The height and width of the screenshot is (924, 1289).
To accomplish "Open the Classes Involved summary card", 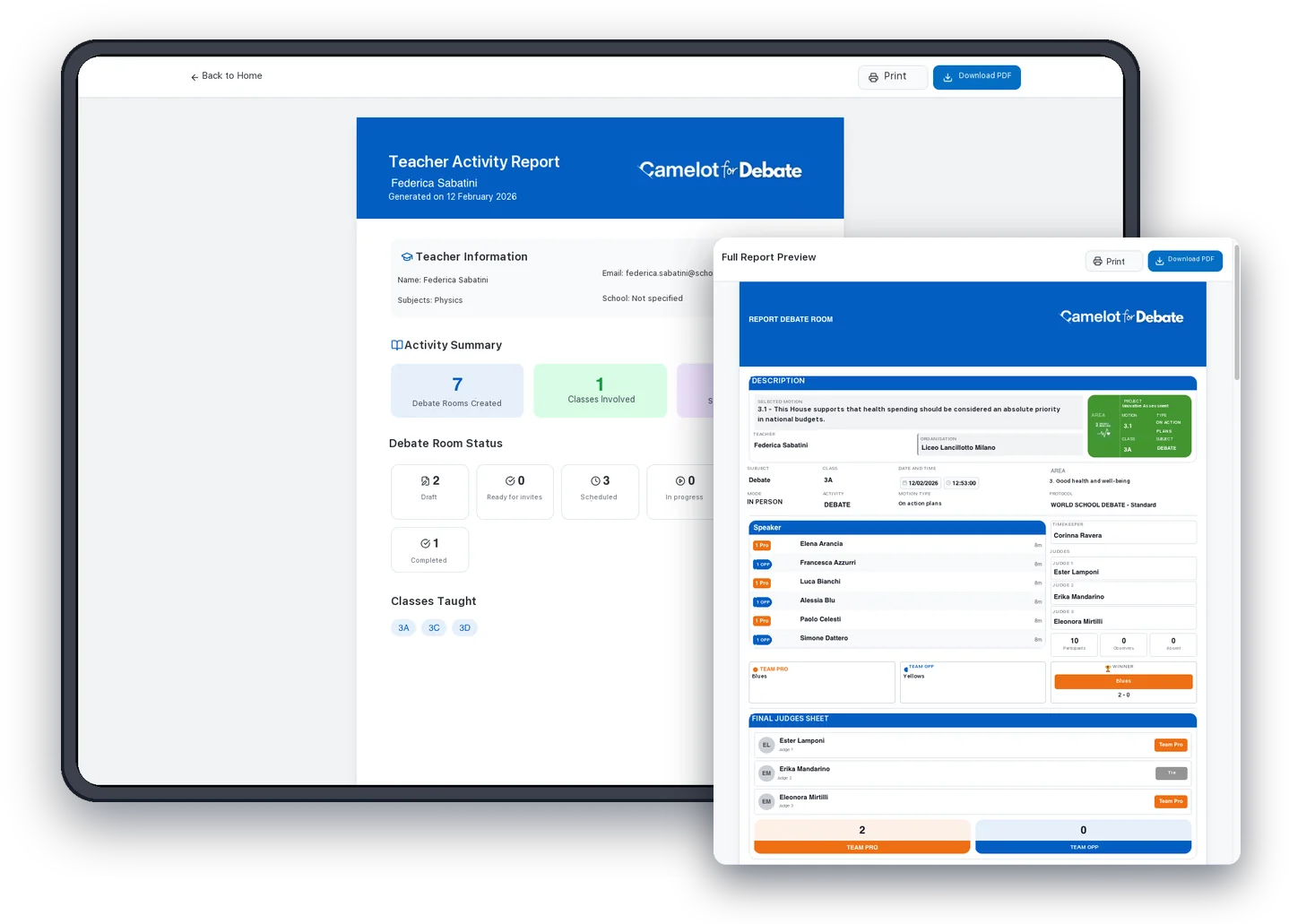I will click(x=601, y=391).
